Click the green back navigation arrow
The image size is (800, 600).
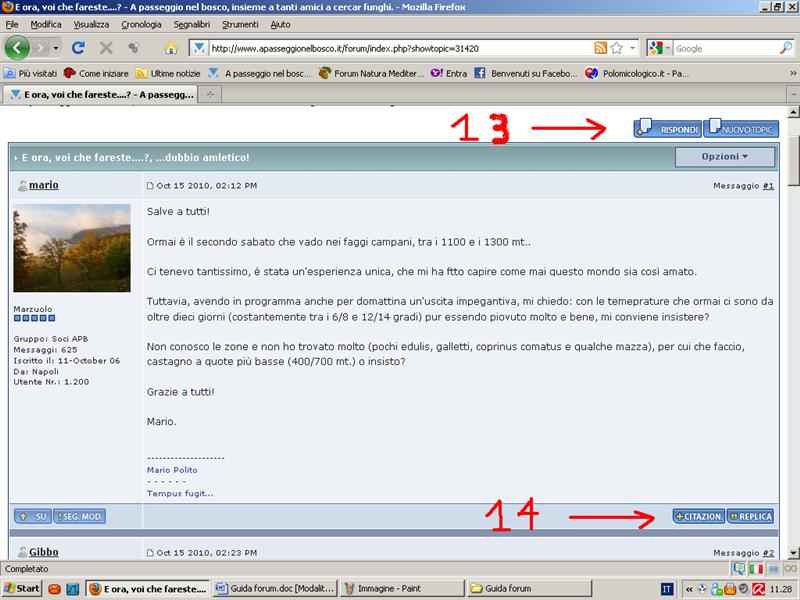pos(17,48)
